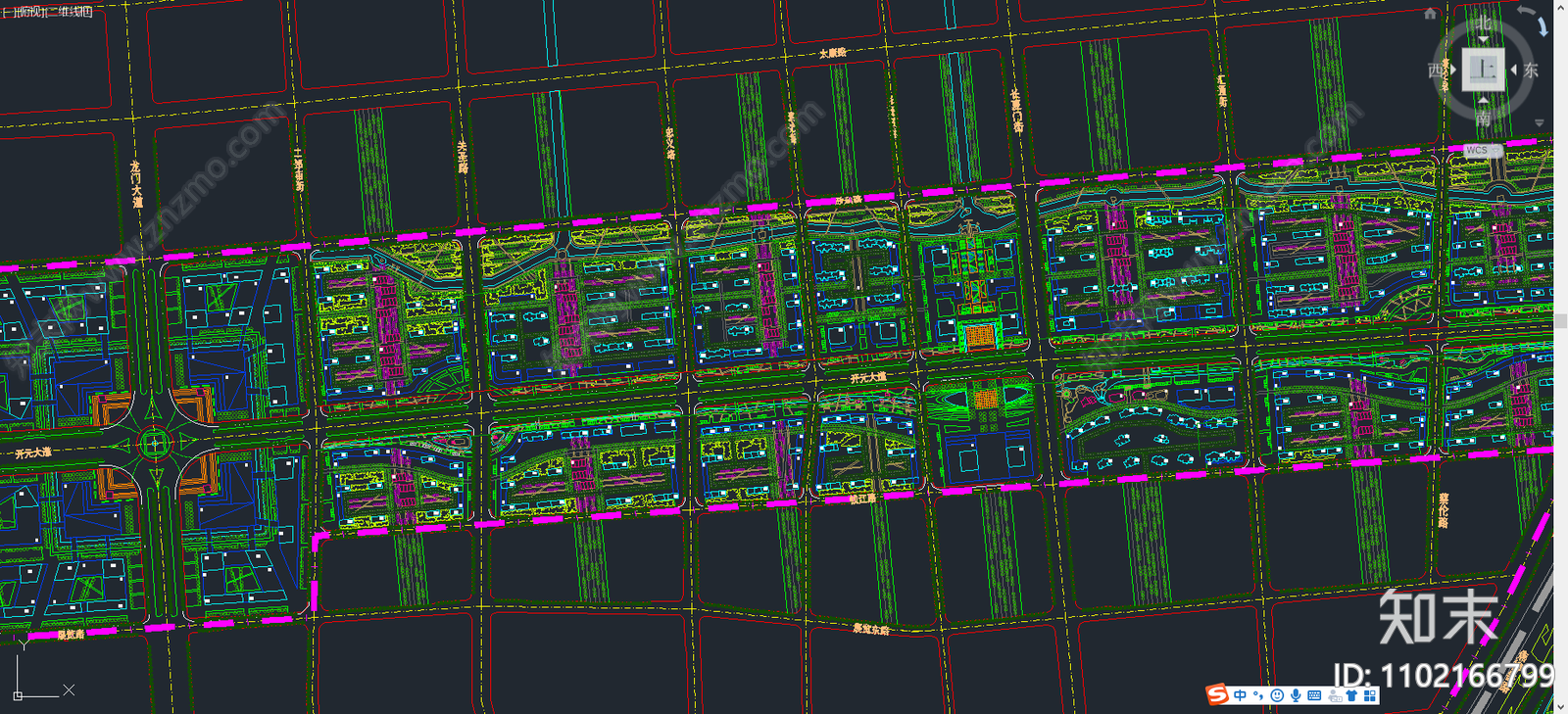This screenshot has height=714, width=1568.
Task: Toggle the IME punctuation mode icon
Action: [x=1258, y=695]
